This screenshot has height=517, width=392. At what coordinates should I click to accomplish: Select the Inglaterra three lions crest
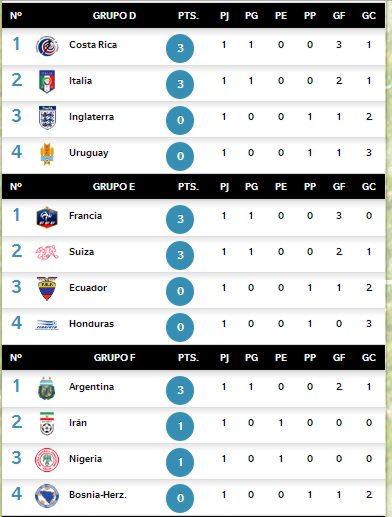[47, 117]
